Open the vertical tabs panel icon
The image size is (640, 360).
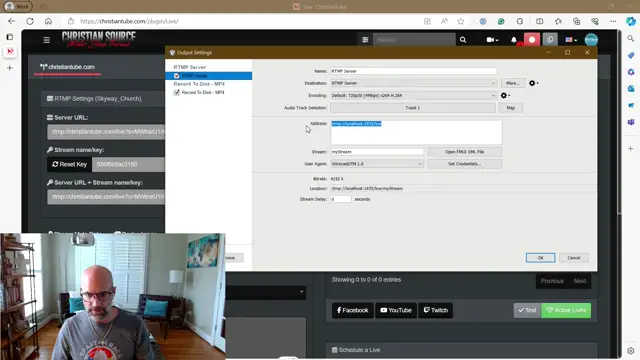pos(10,37)
